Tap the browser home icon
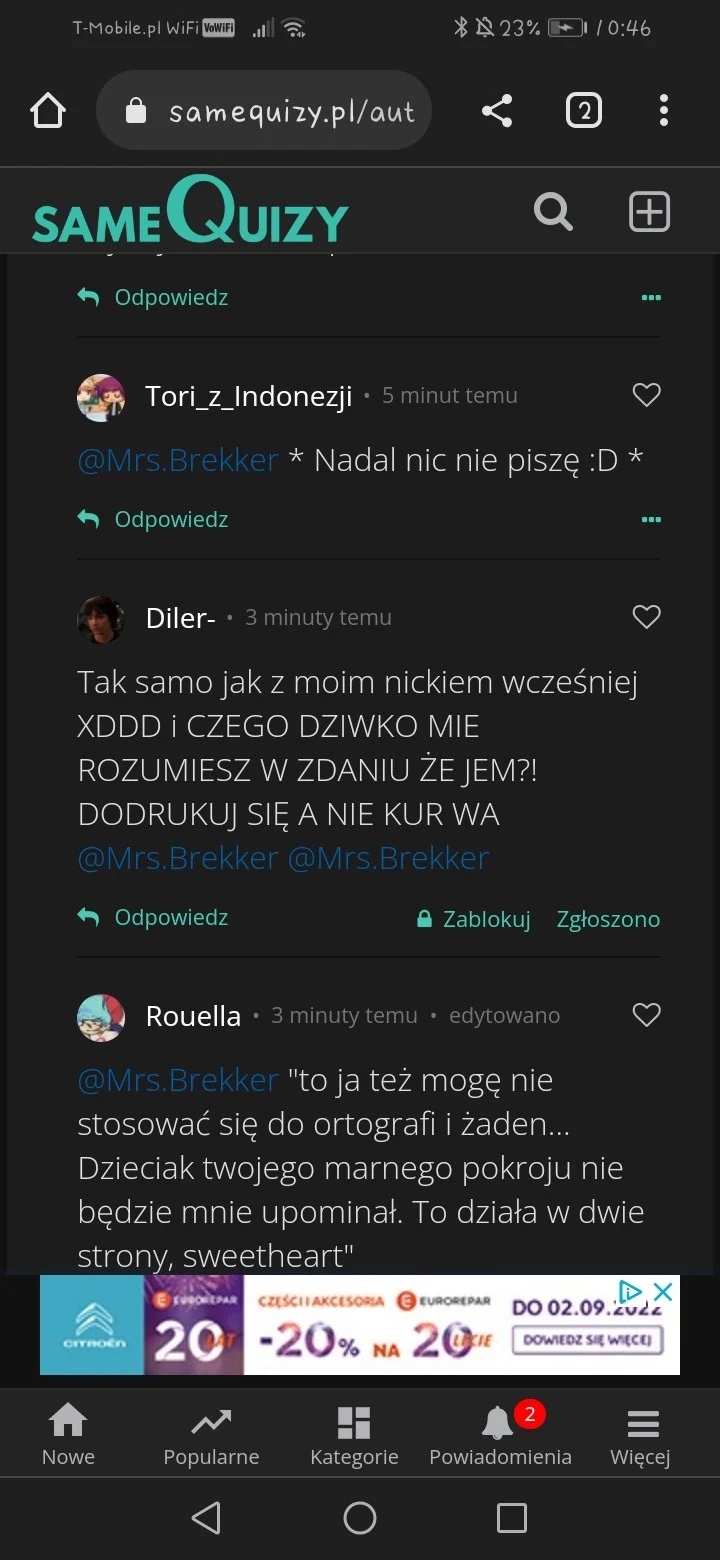Image resolution: width=720 pixels, height=1560 pixels. click(x=48, y=111)
